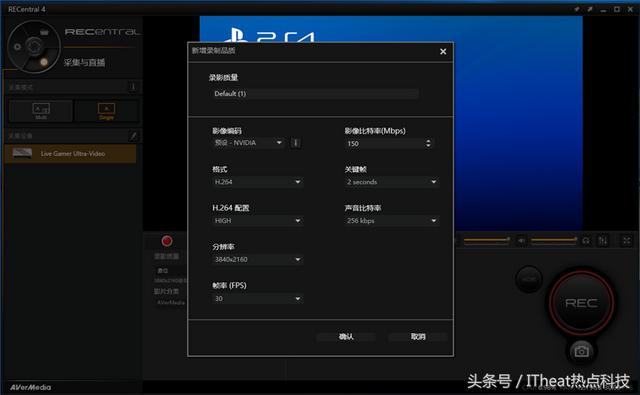Click the pin icon in the title bar
Image resolution: width=640 pixels, height=395 pixels.
tap(577, 9)
